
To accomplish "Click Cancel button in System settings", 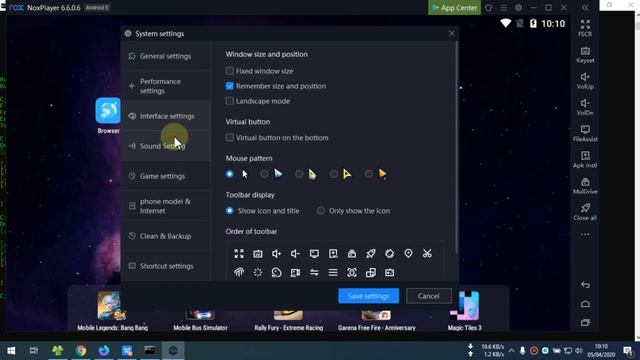I will tap(429, 296).
